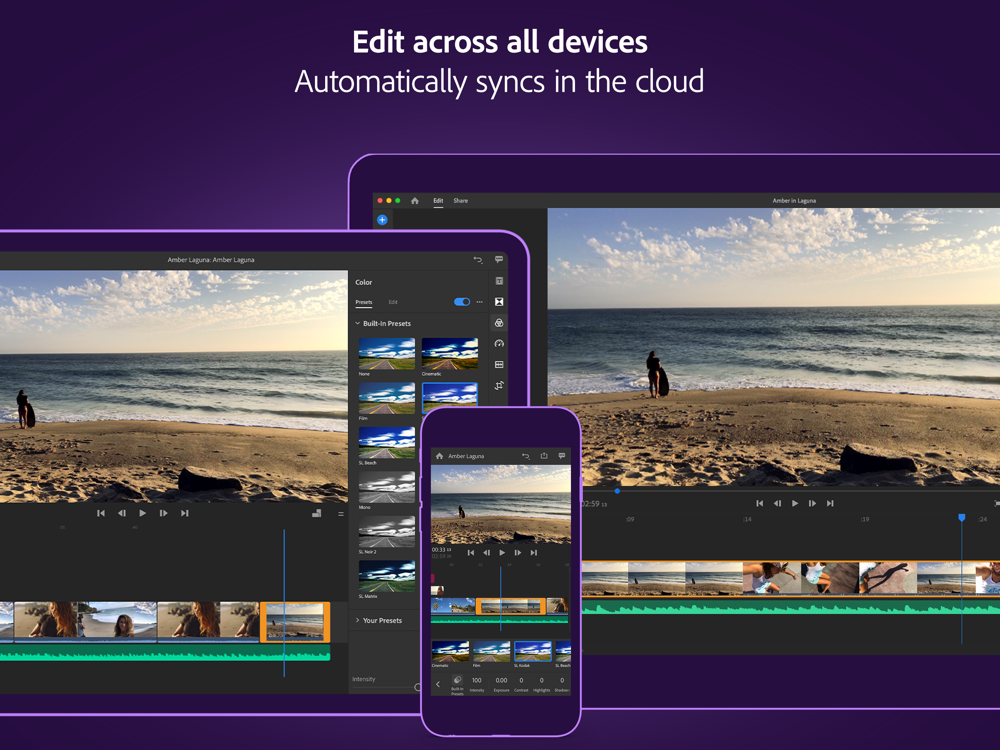
Task: Select the Edit tab in desktop window
Action: coord(438,200)
